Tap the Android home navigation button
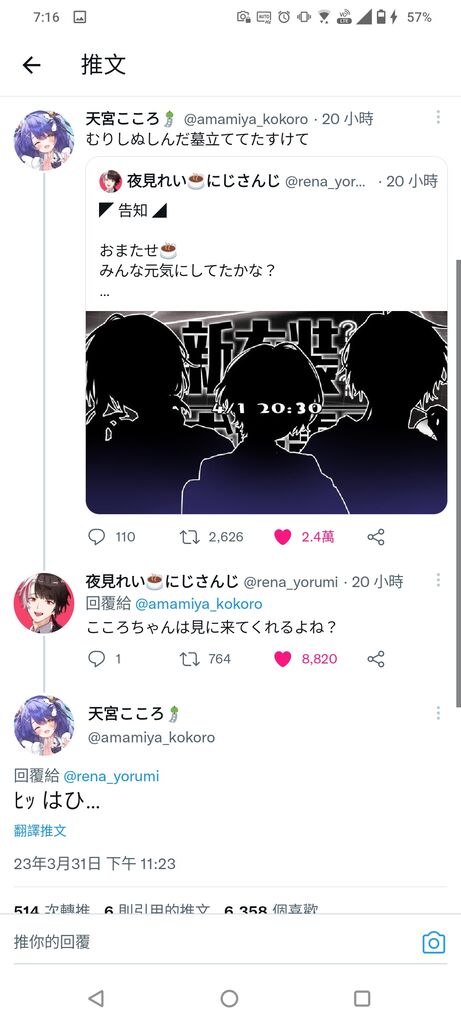461x1024 pixels. pos(229,998)
